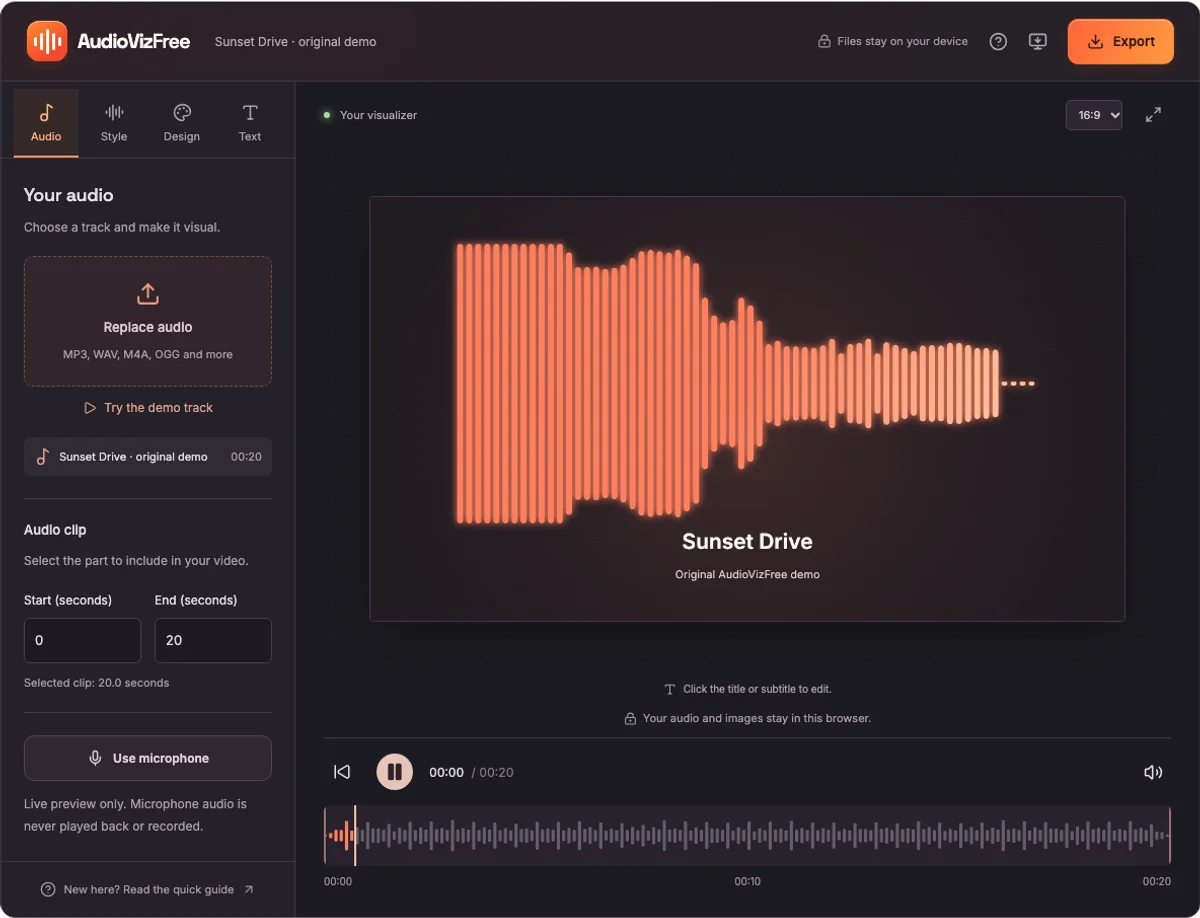Click the 00:10 timeline marker label
Screen dimensions: 1200x918
pos(747,882)
